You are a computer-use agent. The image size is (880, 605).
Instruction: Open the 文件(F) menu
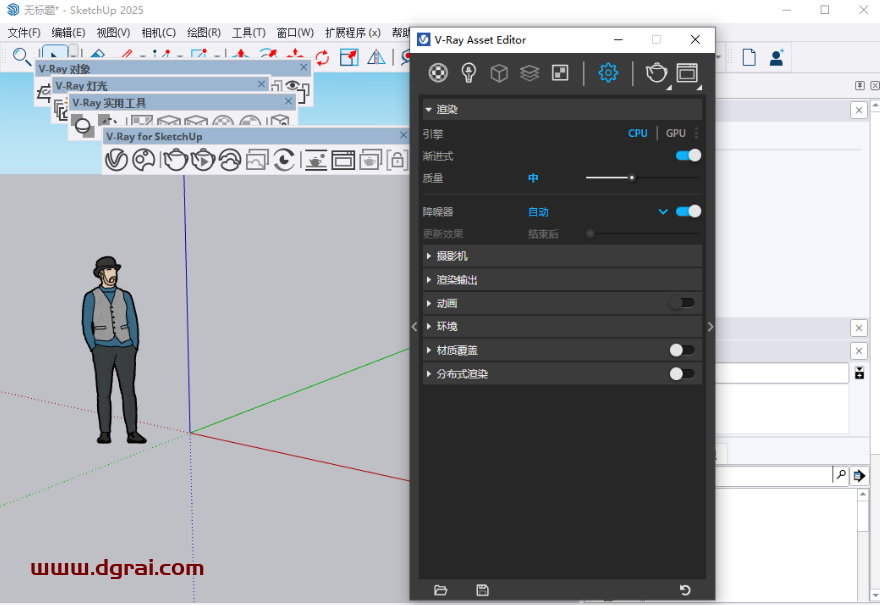click(x=24, y=33)
